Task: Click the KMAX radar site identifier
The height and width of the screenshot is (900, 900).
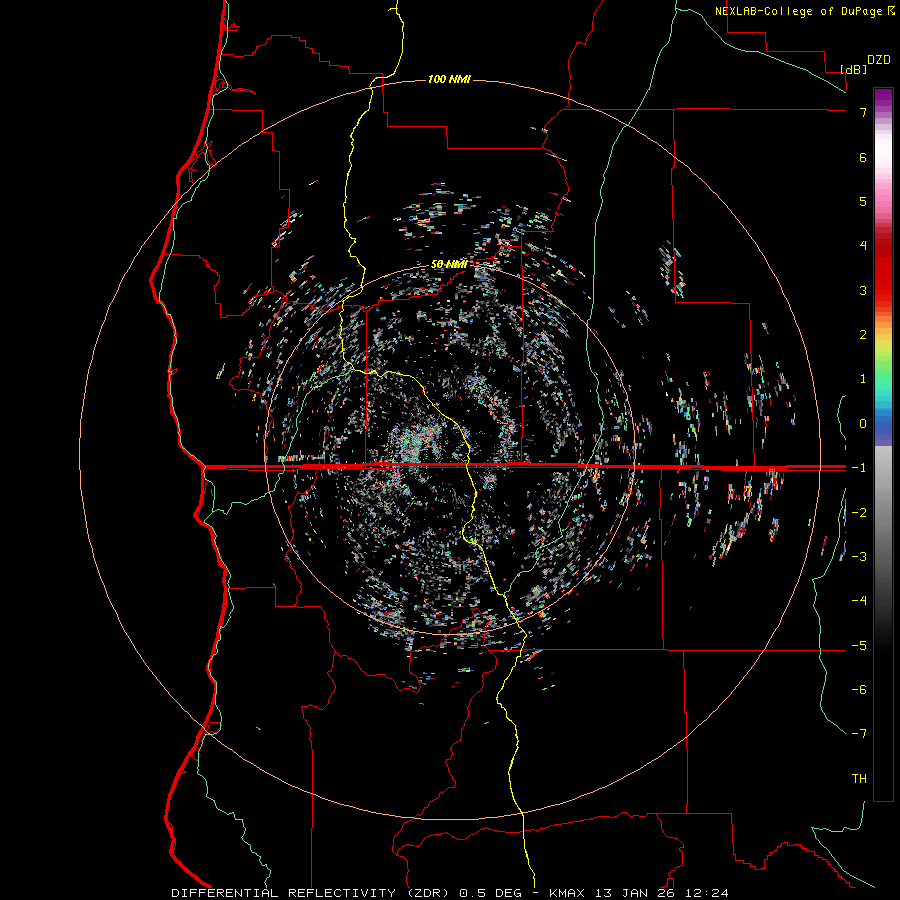Action: pos(569,893)
